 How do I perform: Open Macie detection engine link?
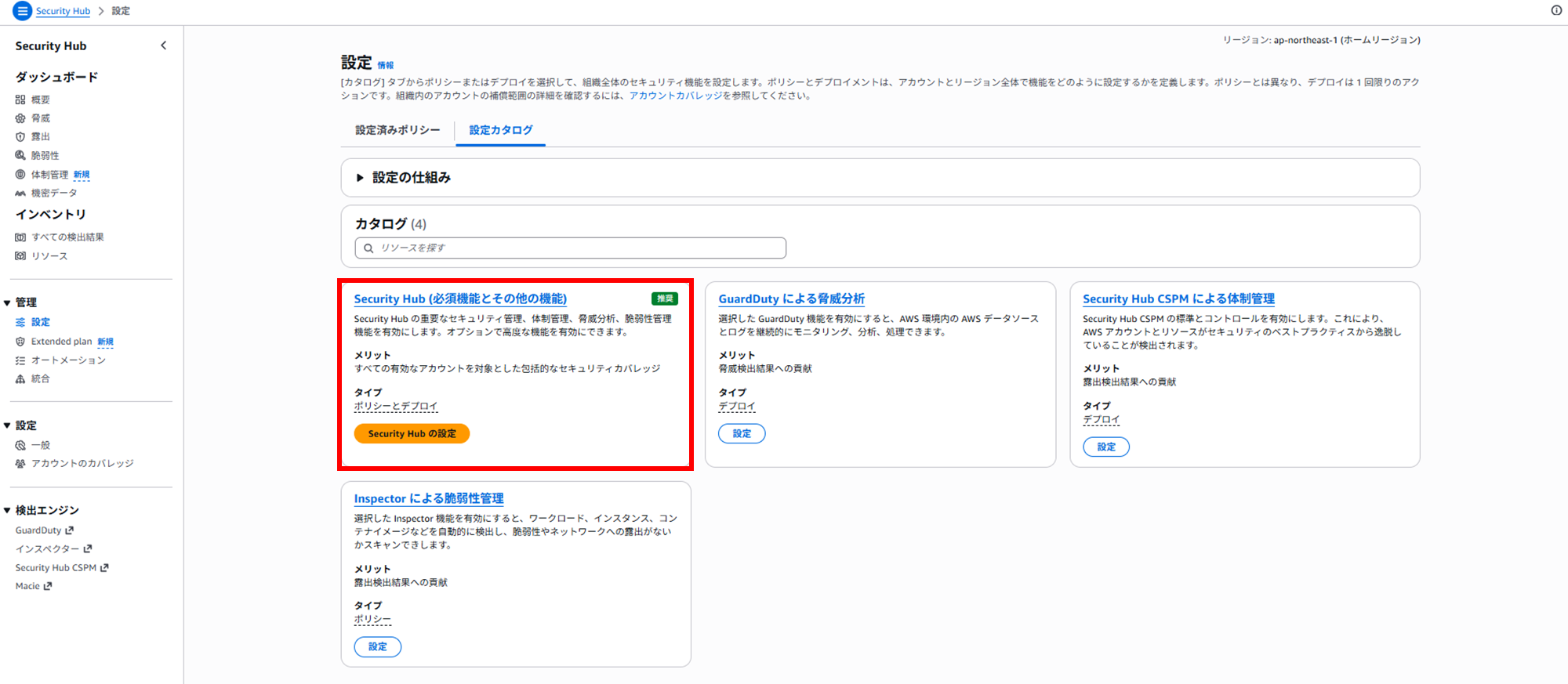(27, 586)
